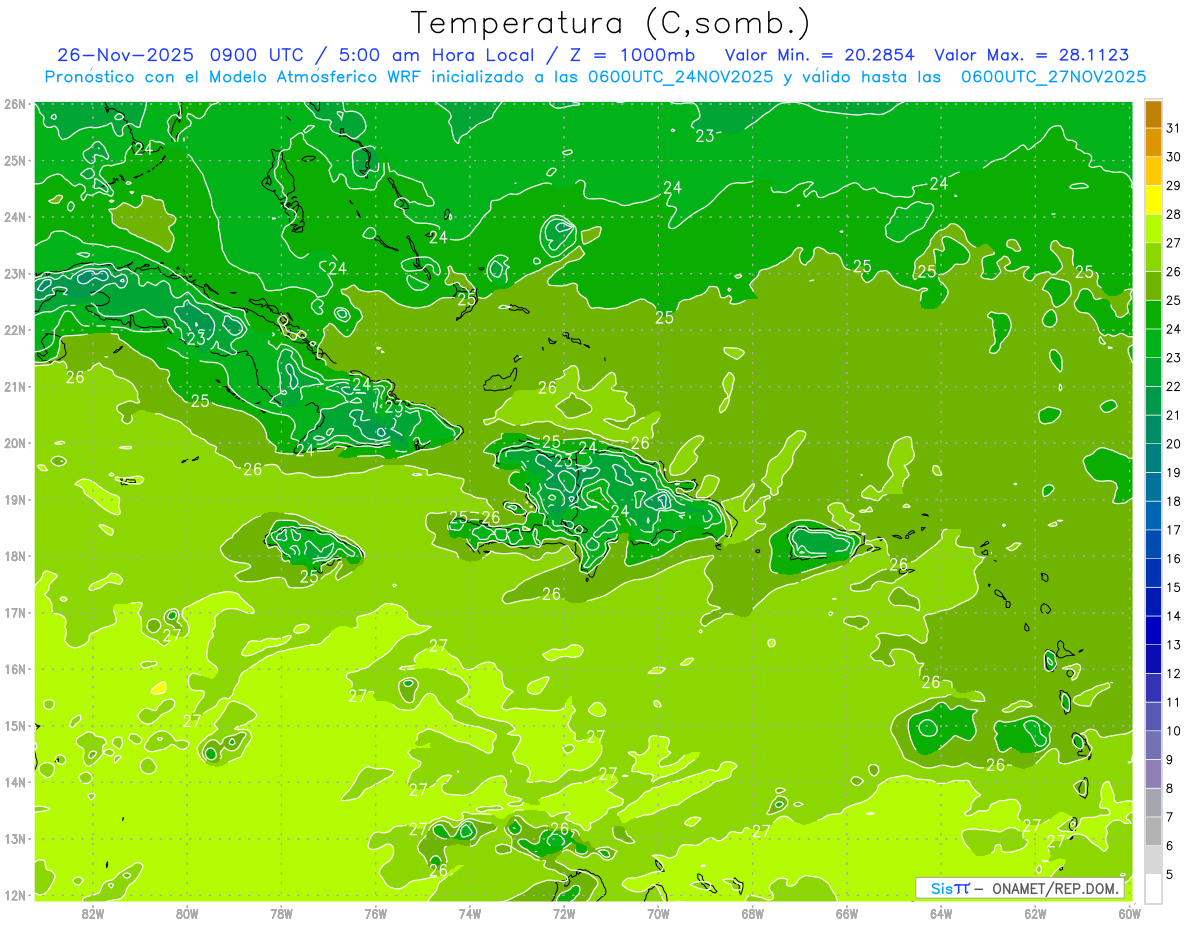Pick the orange colorbar swatch between 30 and 31
This screenshot has width=1200, height=927.
1153,142
